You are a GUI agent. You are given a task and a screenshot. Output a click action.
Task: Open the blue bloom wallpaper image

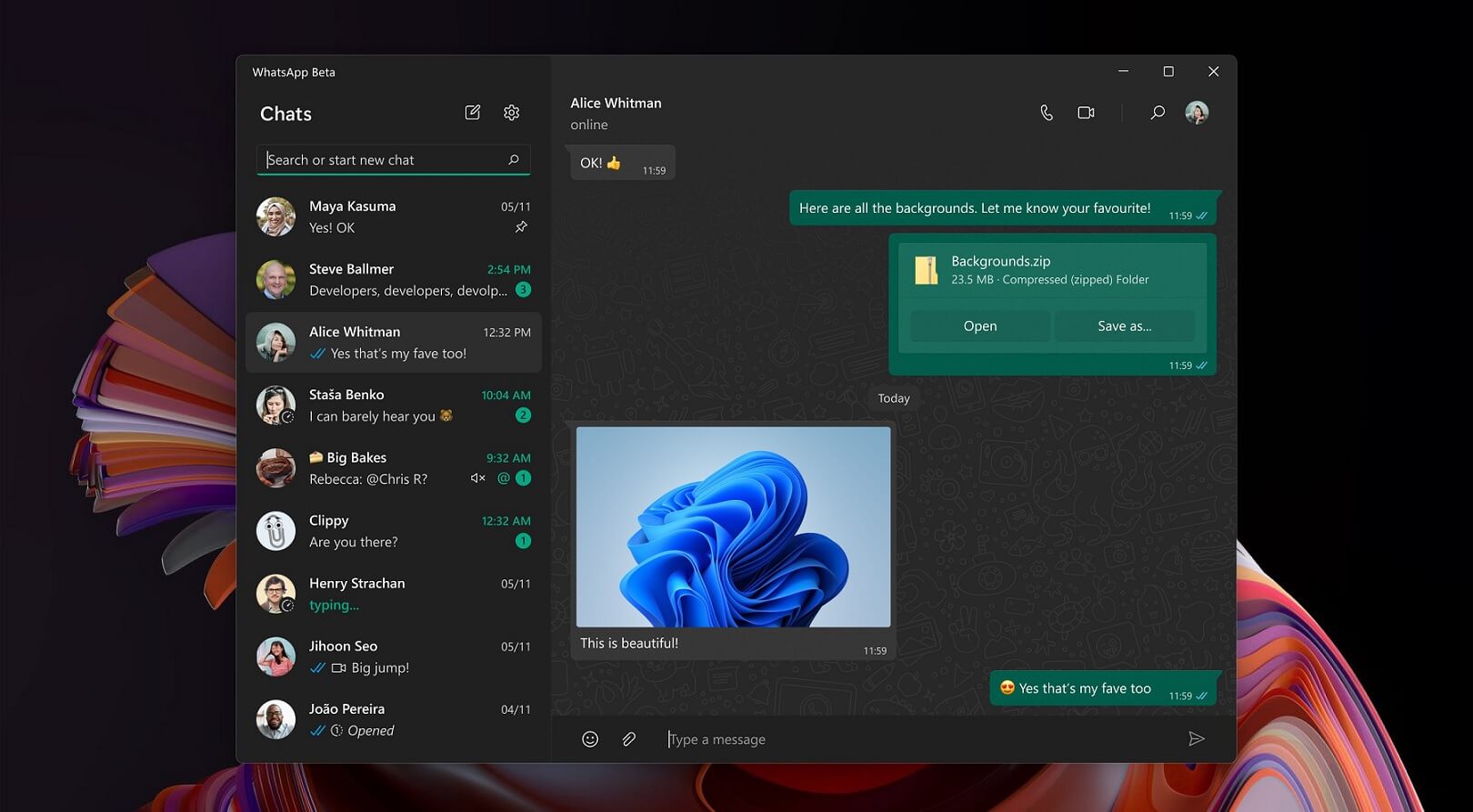pos(733,526)
